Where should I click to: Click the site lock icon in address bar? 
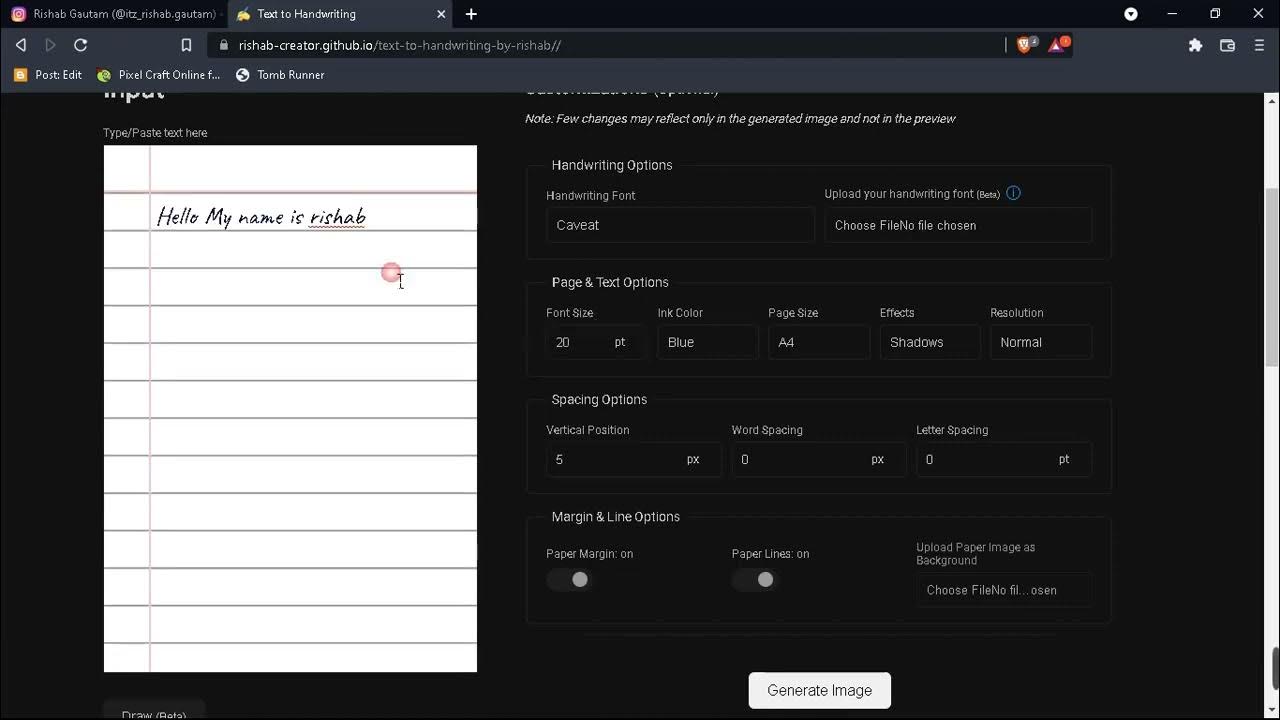223,45
